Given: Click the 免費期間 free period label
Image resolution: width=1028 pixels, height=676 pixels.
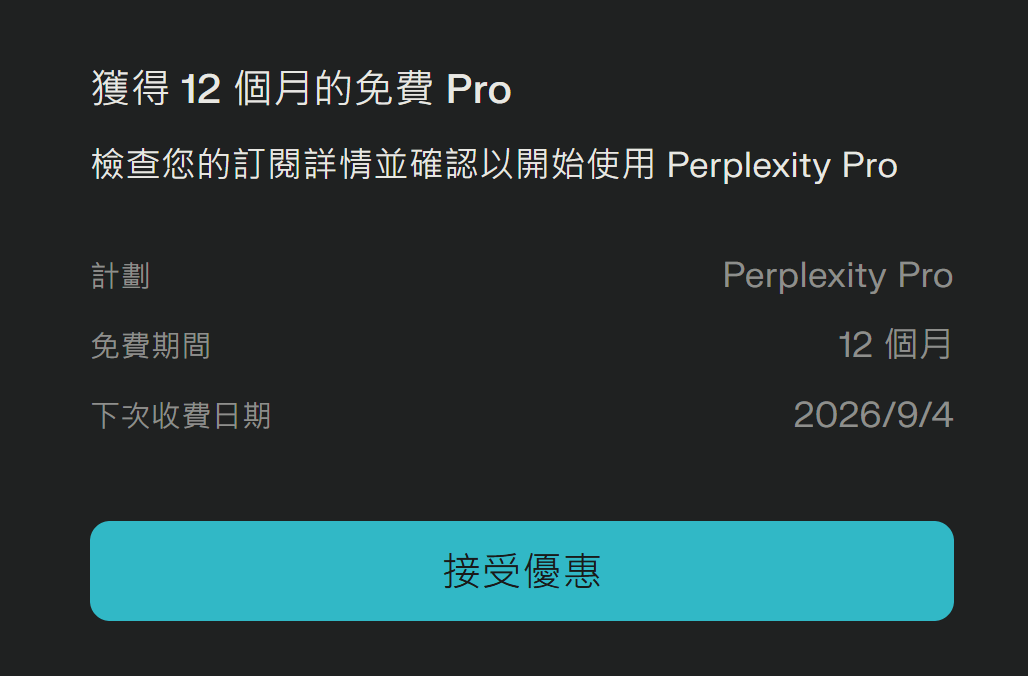Looking at the screenshot, I should (150, 345).
